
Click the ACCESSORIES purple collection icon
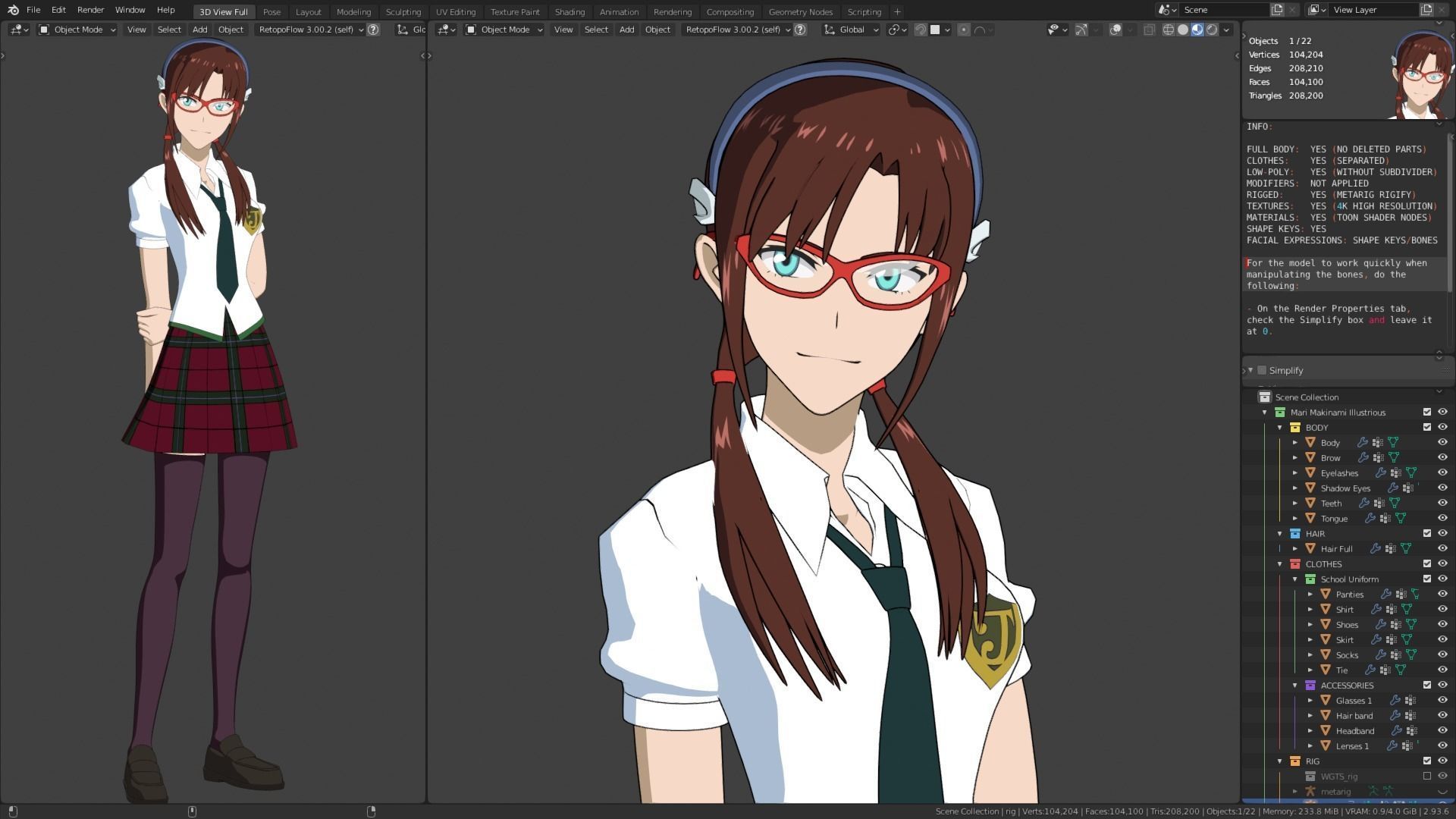click(1310, 685)
